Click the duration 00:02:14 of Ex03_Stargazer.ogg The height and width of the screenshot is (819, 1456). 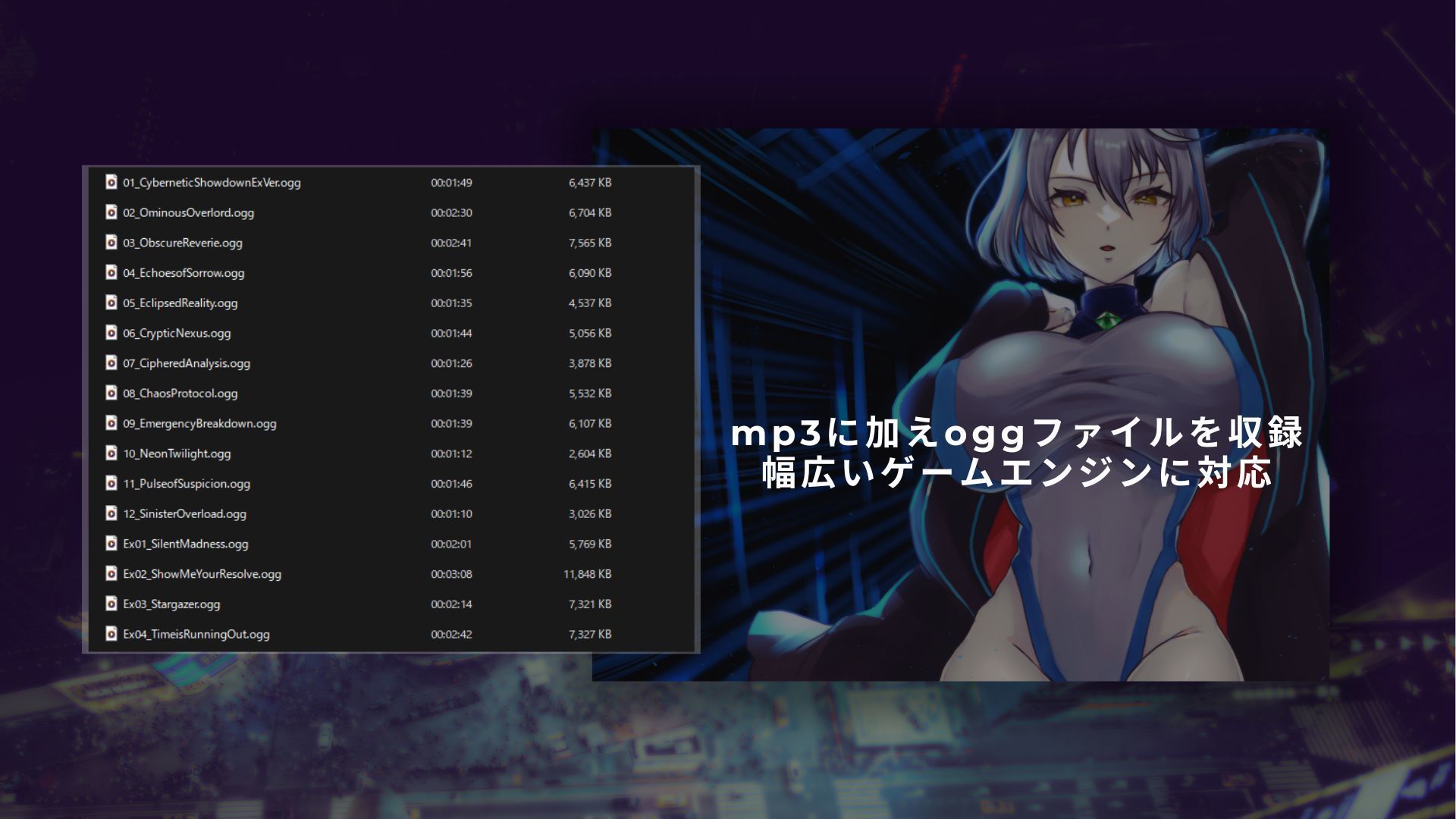(452, 604)
